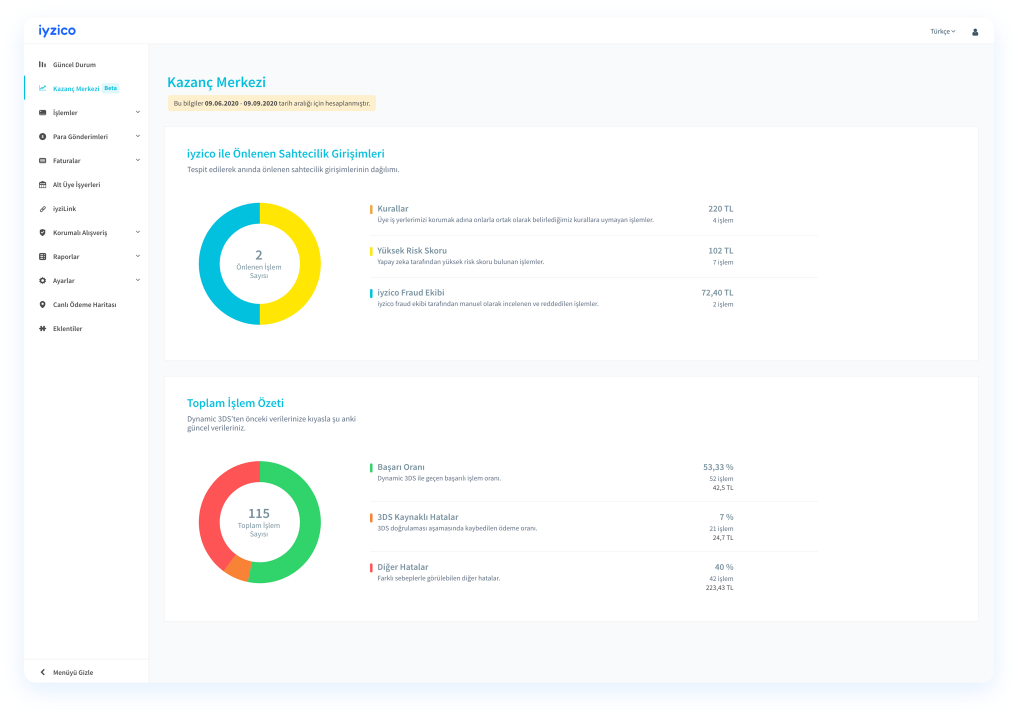Image resolution: width=1018 pixels, height=715 pixels.
Task: Expand the Faturalar submenu chevron
Action: [x=138, y=160]
